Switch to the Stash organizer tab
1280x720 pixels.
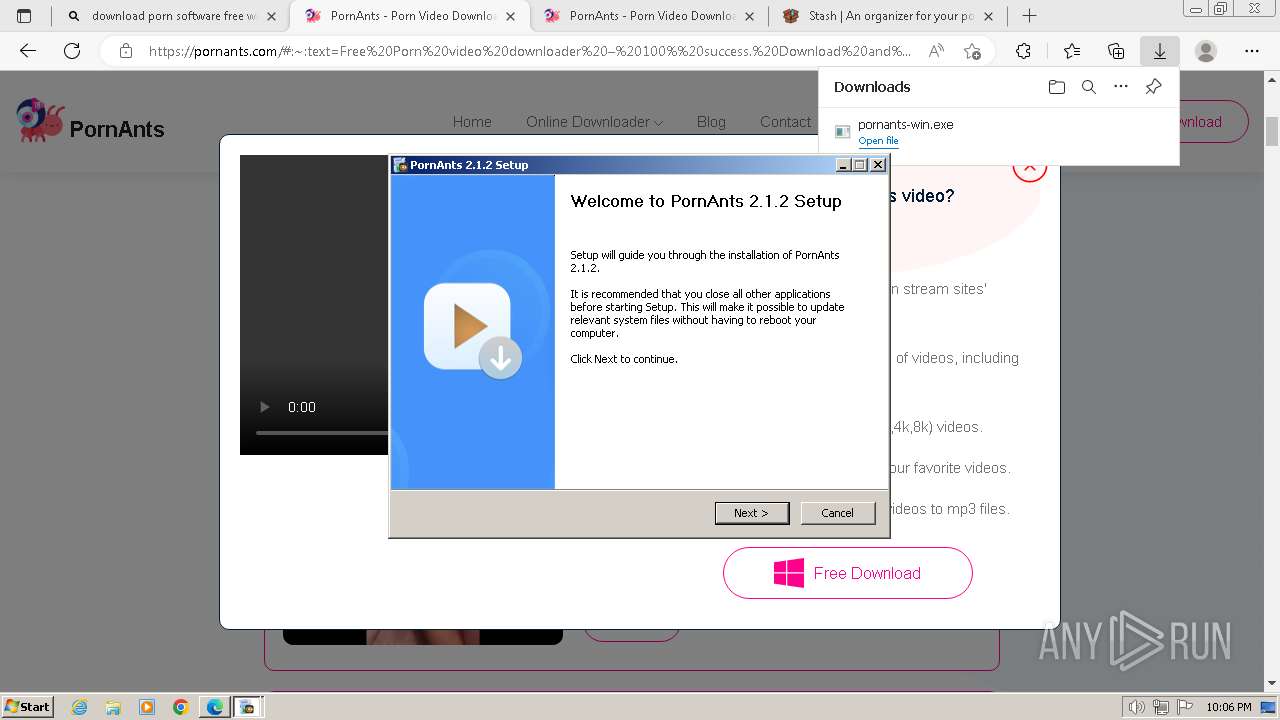(x=889, y=16)
